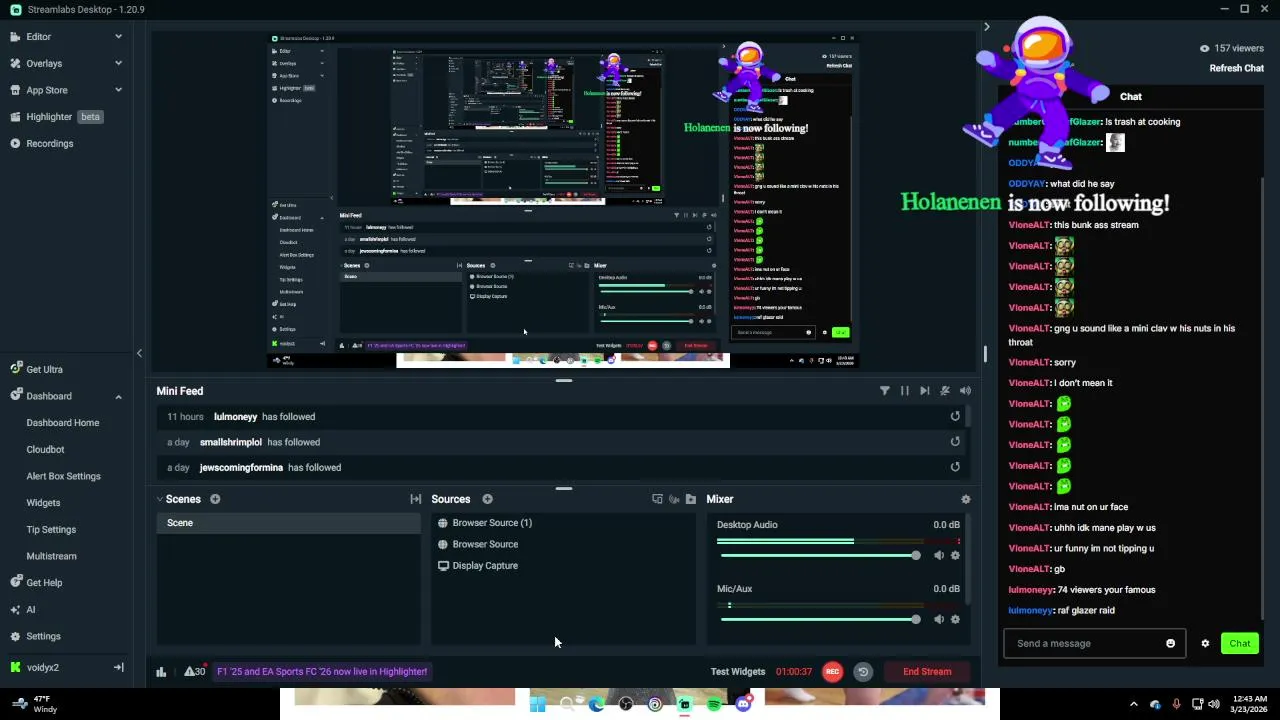Add a source folder with the folder icon
Screen dimensions: 1280x720
690,499
